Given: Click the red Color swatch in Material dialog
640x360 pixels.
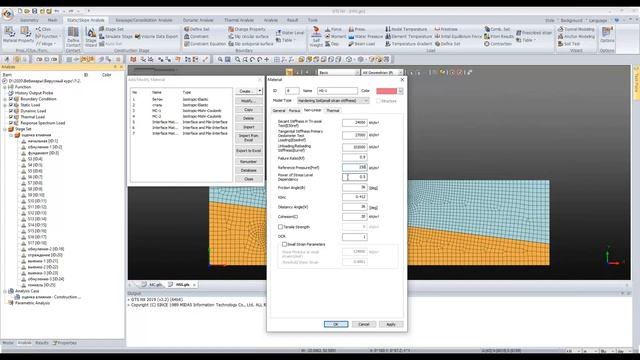Looking at the screenshot, I should click(387, 91).
